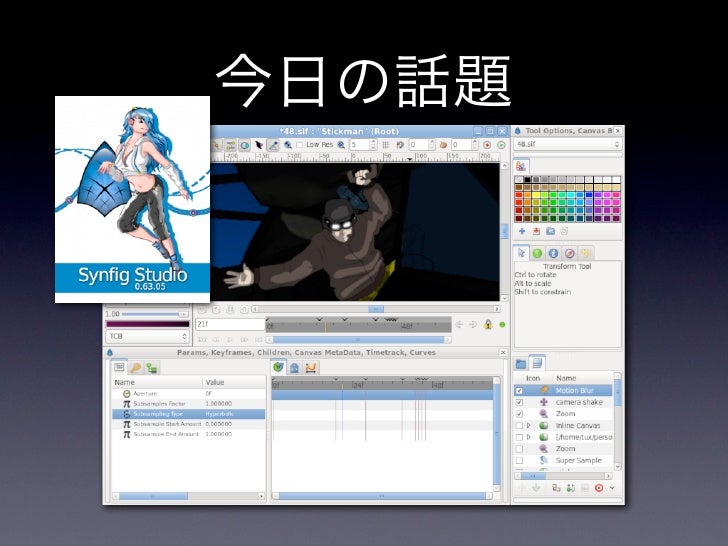This screenshot has width=728, height=546.
Task: Open the TCB interpolation dropdown
Action: coord(148,336)
